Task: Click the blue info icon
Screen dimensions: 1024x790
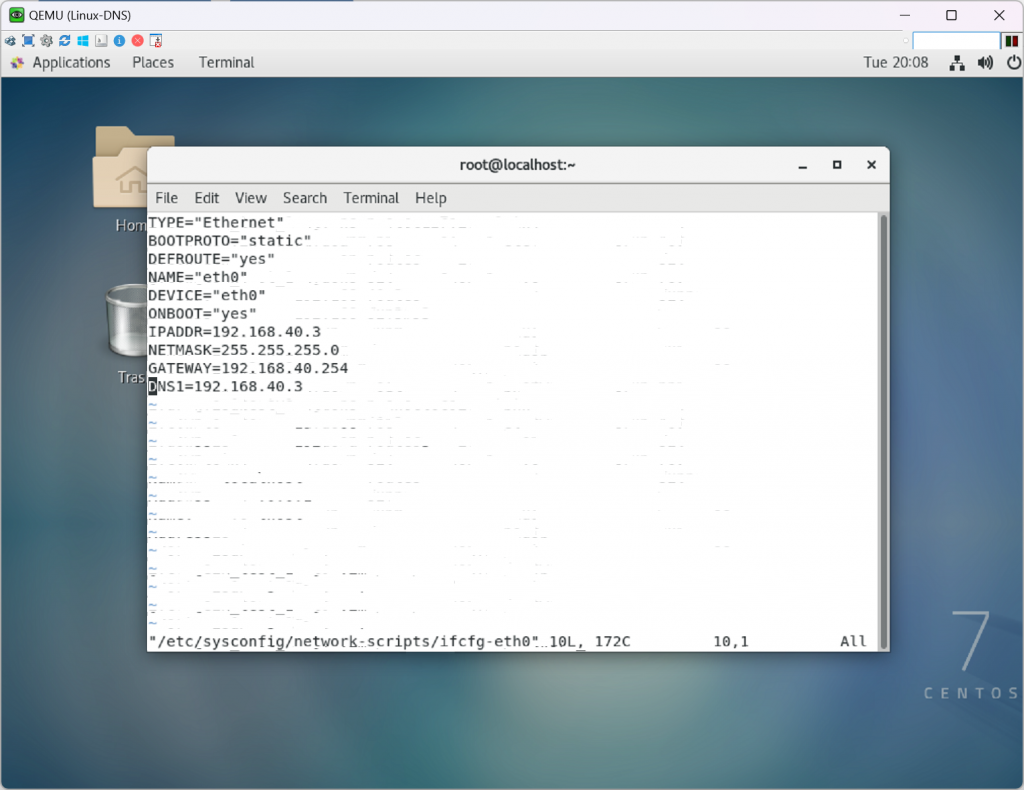Action: 119,41
